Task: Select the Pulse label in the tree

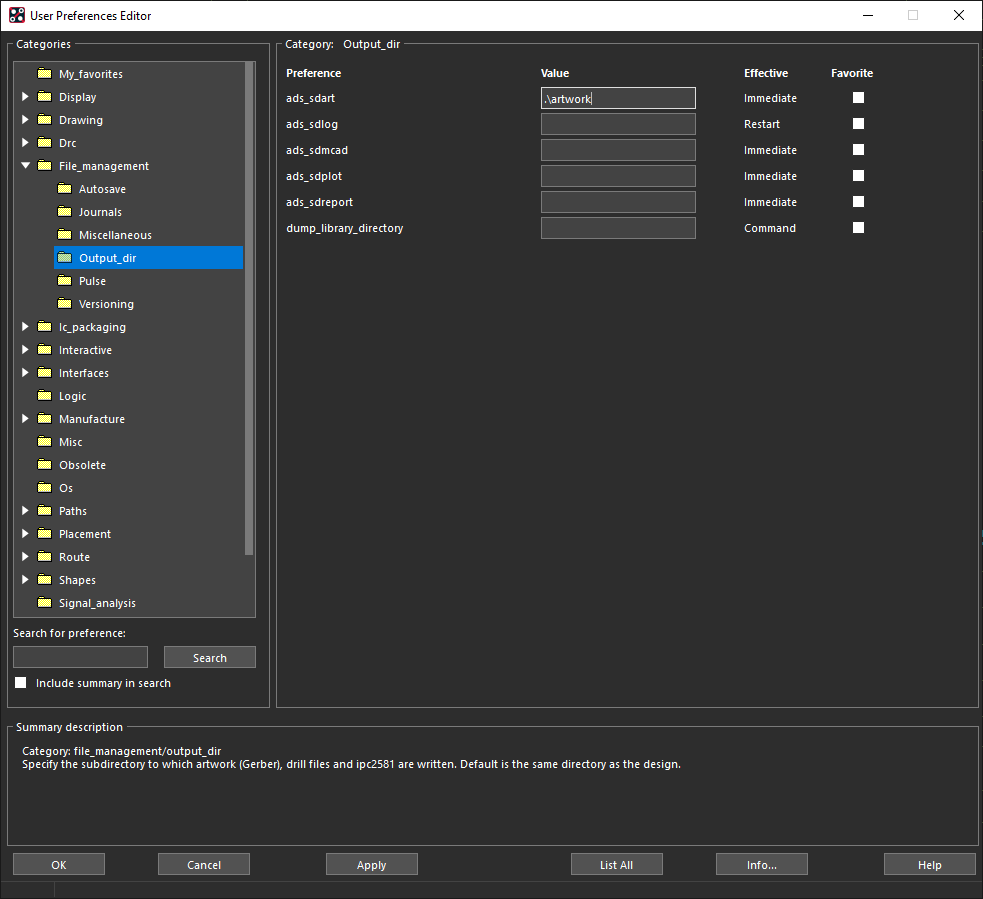Action: [92, 281]
